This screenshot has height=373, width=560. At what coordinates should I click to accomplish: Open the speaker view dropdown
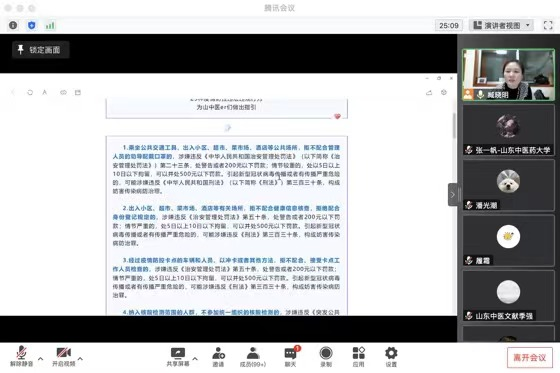click(x=502, y=25)
